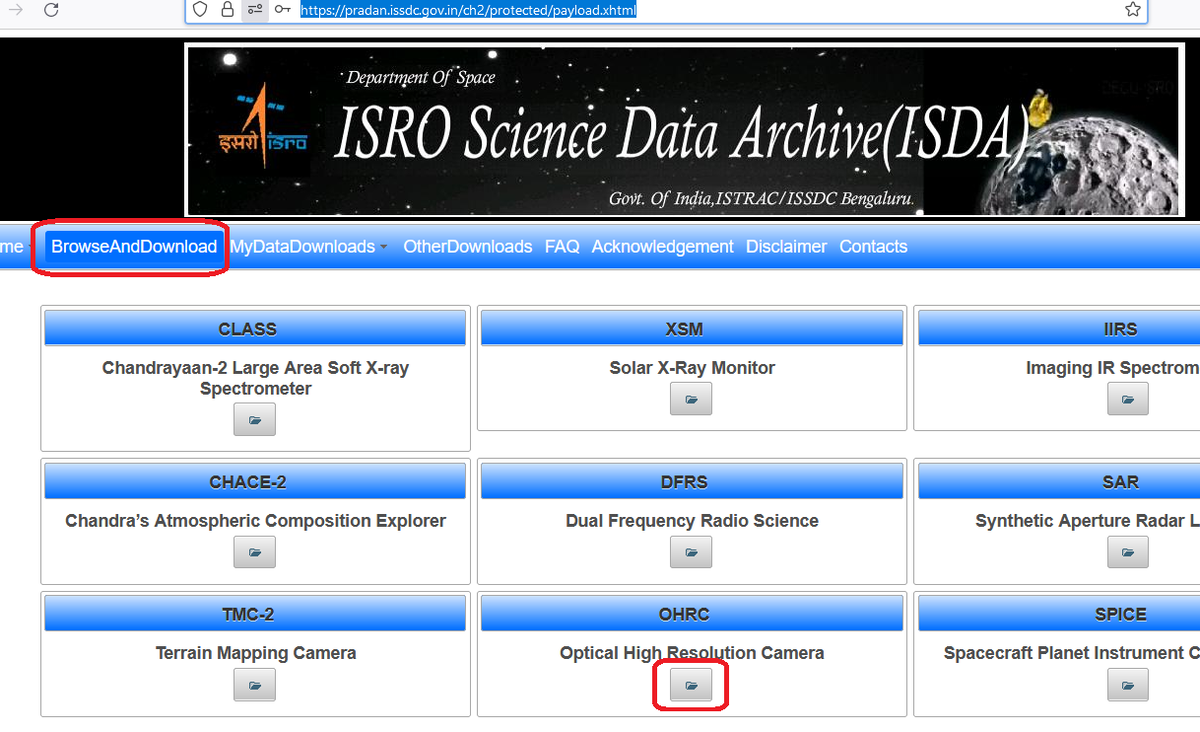Open the OHRC Optical High Resolution folder
The image size is (1200, 732).
click(x=691, y=685)
